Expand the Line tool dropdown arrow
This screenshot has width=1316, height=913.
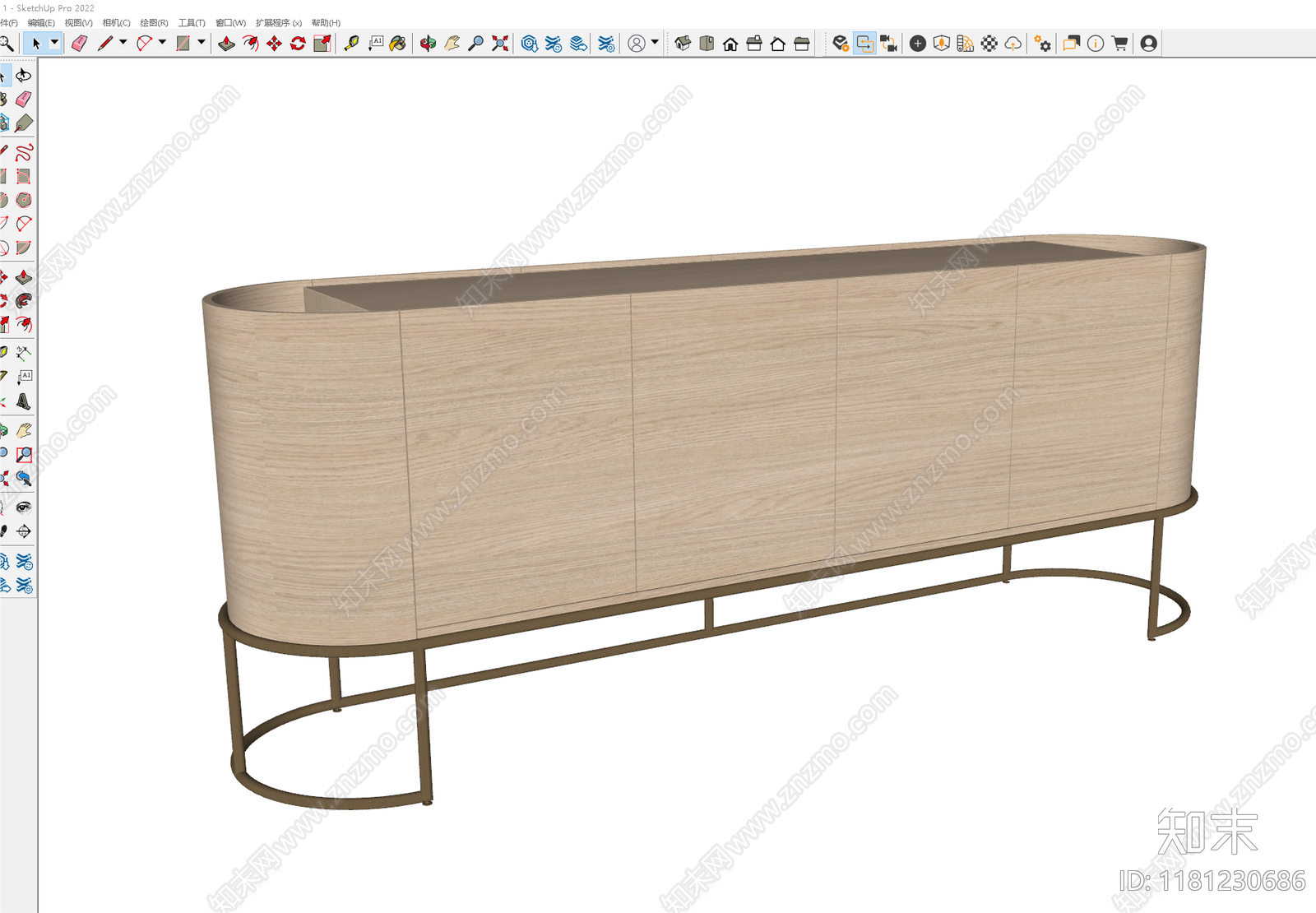pyautogui.click(x=123, y=43)
